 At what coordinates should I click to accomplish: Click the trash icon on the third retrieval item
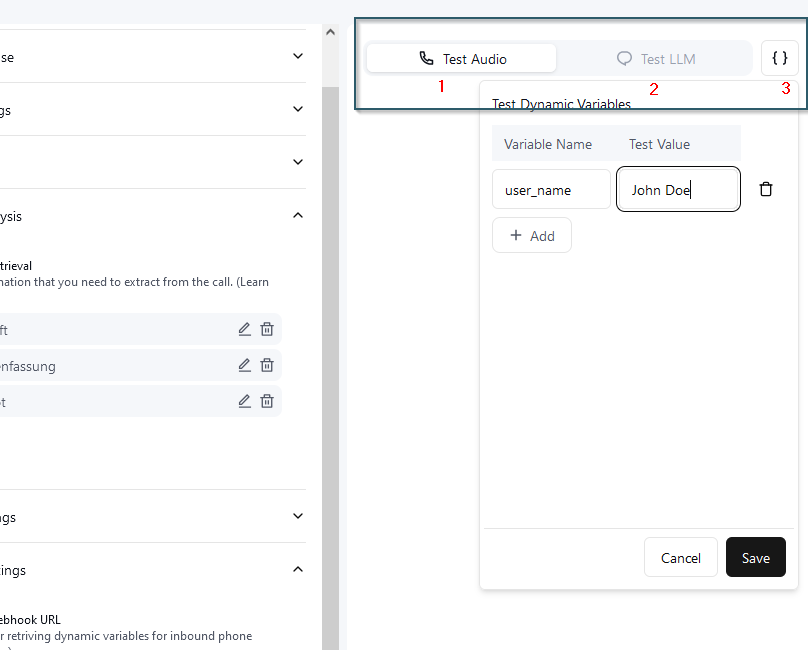(267, 401)
